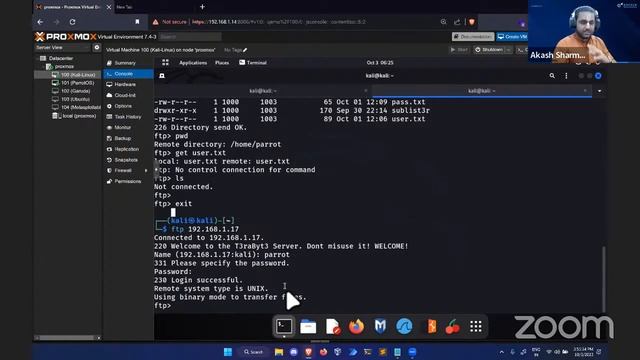Image resolution: width=640 pixels, height=360 pixels.
Task: Open the Windows Start menu
Action: (x=228, y=352)
